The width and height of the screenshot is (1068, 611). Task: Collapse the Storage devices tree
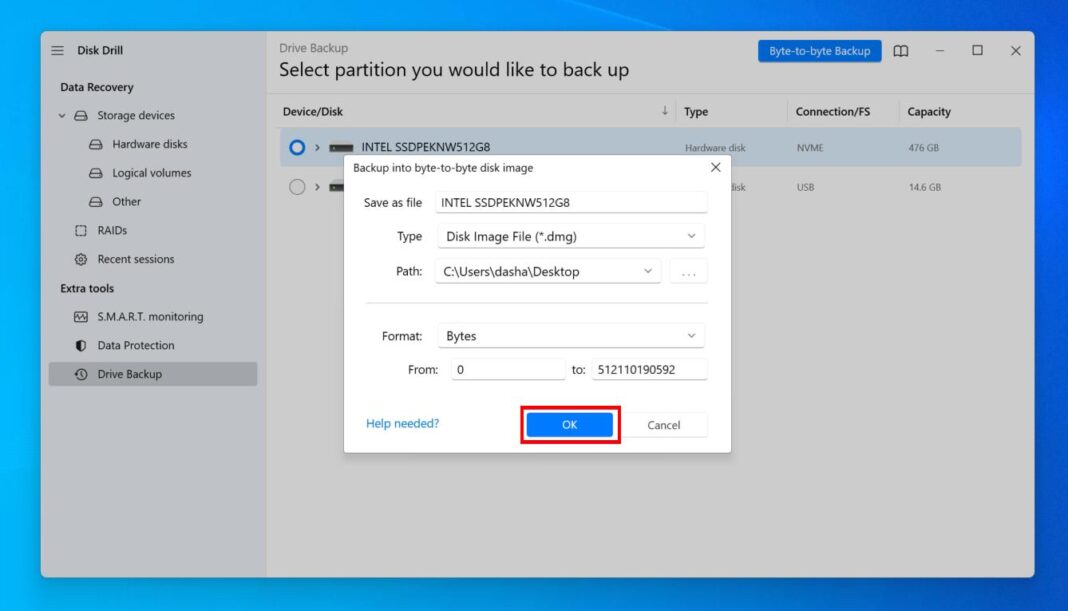pos(62,115)
